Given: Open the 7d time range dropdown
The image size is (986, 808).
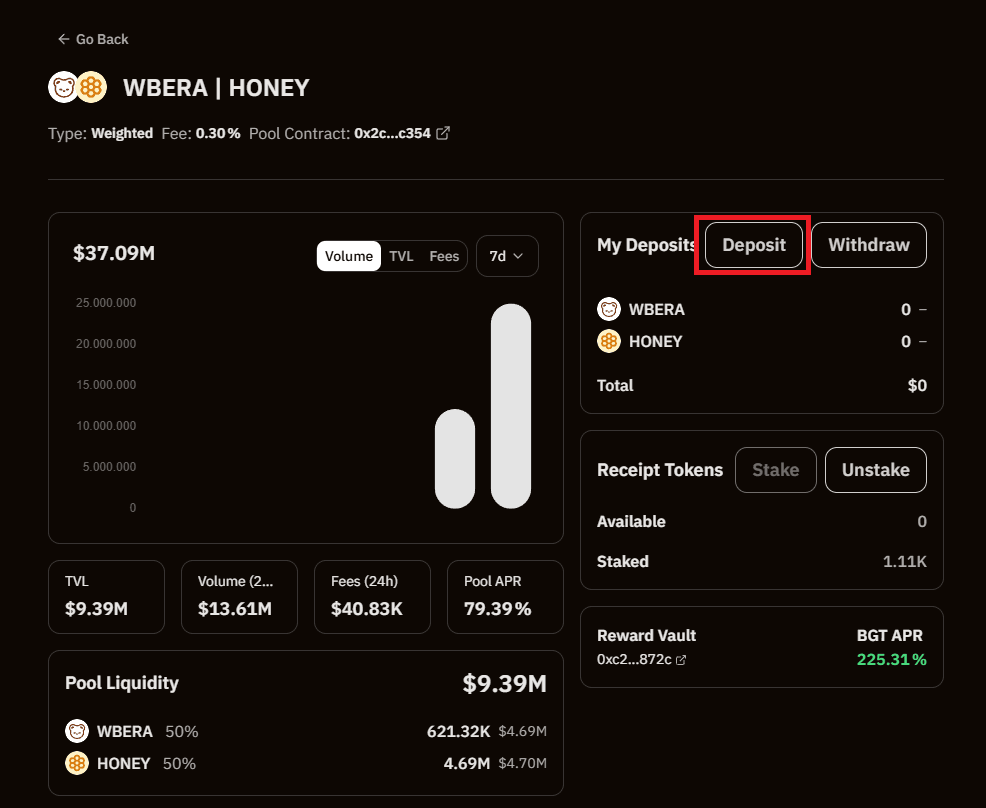Looking at the screenshot, I should coord(507,256).
